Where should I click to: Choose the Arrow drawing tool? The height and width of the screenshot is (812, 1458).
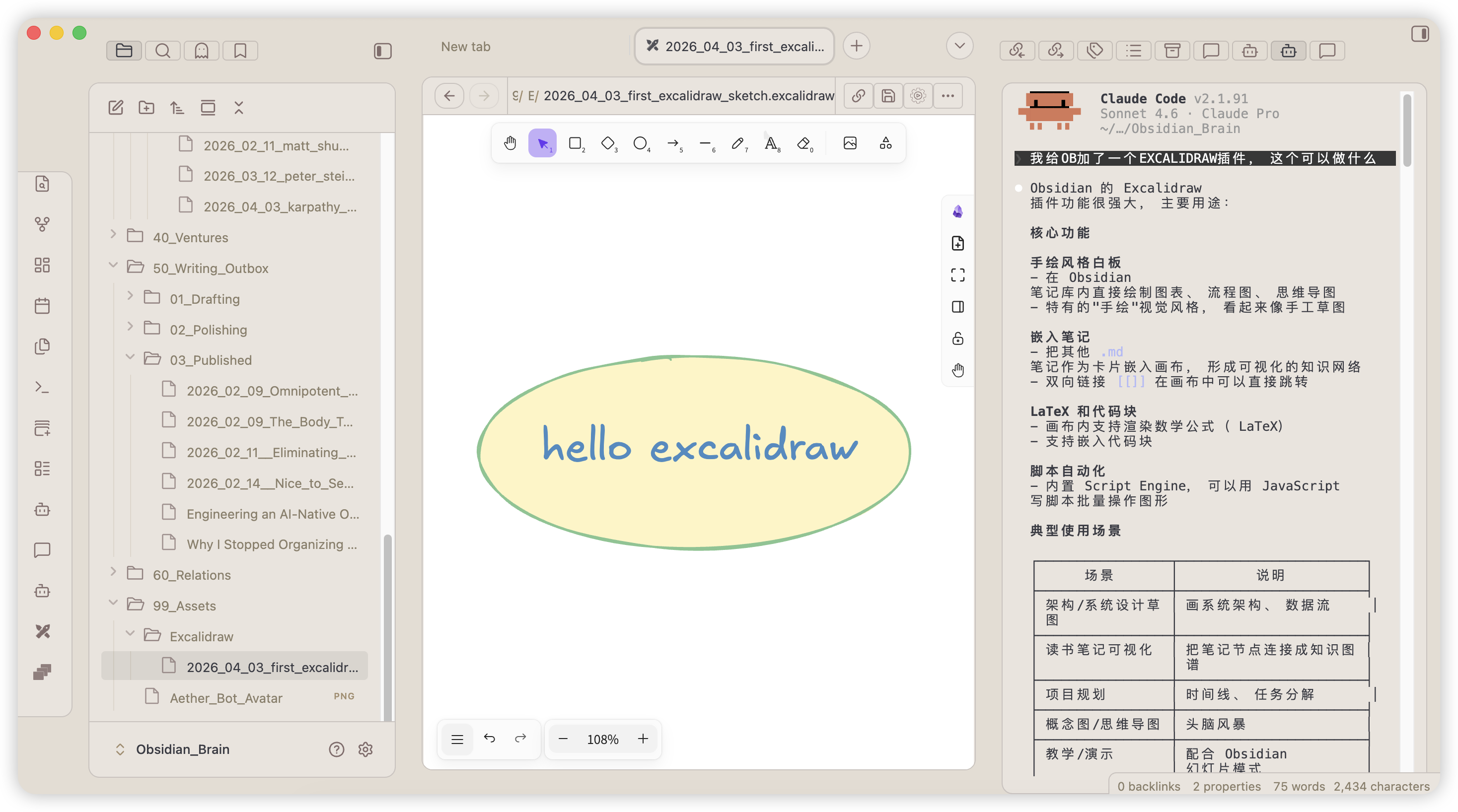point(672,143)
